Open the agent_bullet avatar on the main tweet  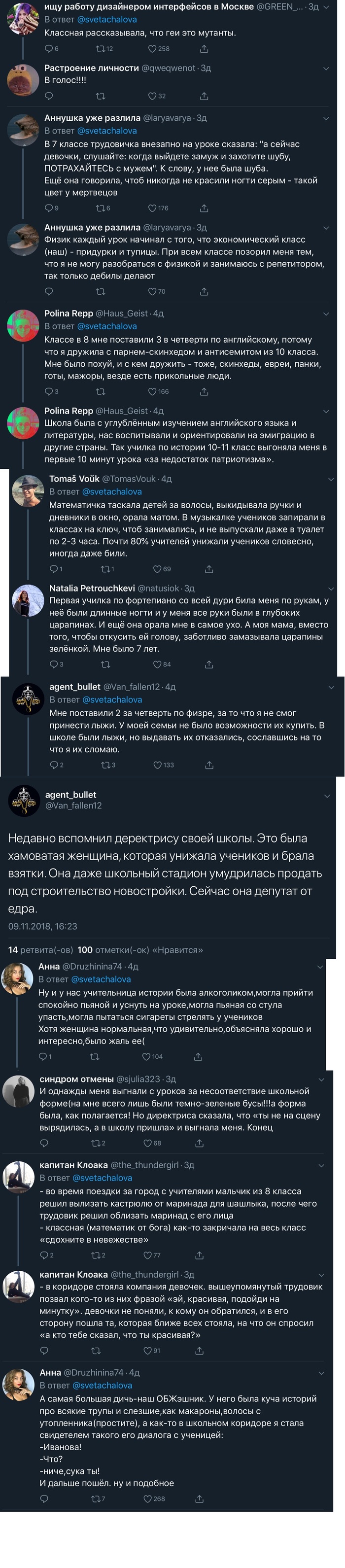[x=24, y=800]
